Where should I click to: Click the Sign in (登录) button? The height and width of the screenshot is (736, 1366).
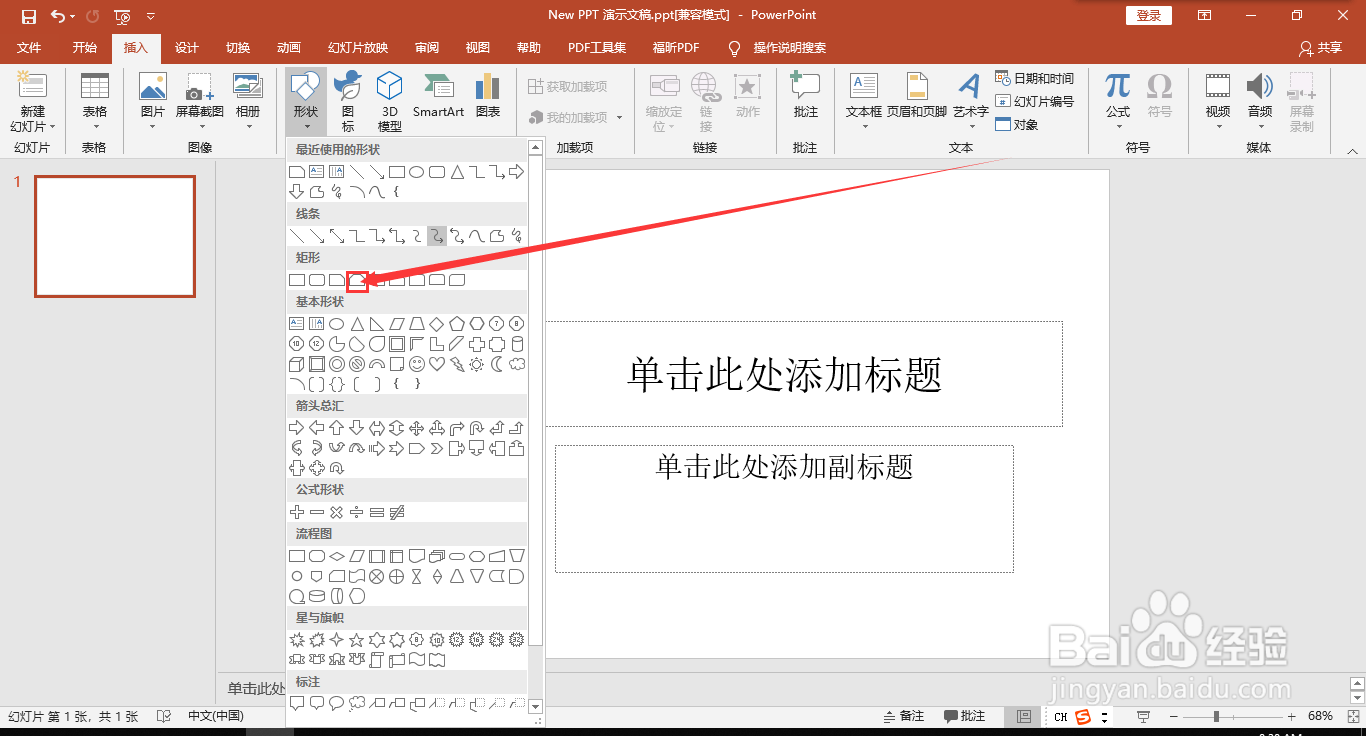(1149, 15)
